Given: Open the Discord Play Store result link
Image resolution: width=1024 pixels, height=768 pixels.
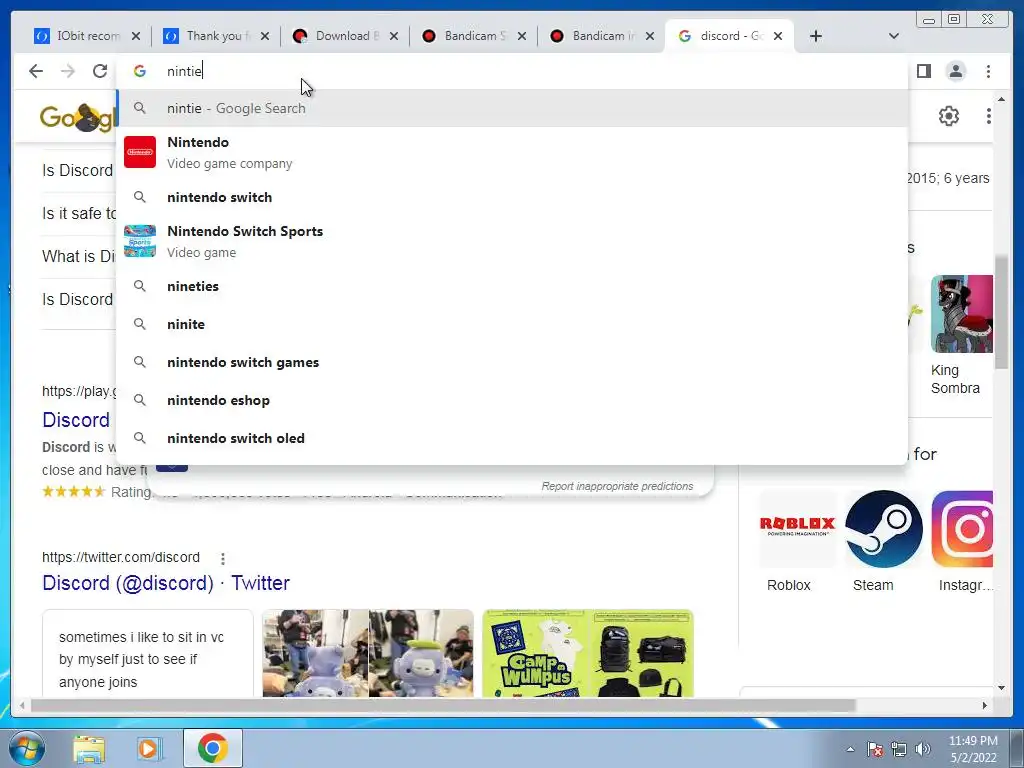Looking at the screenshot, I should (76, 420).
